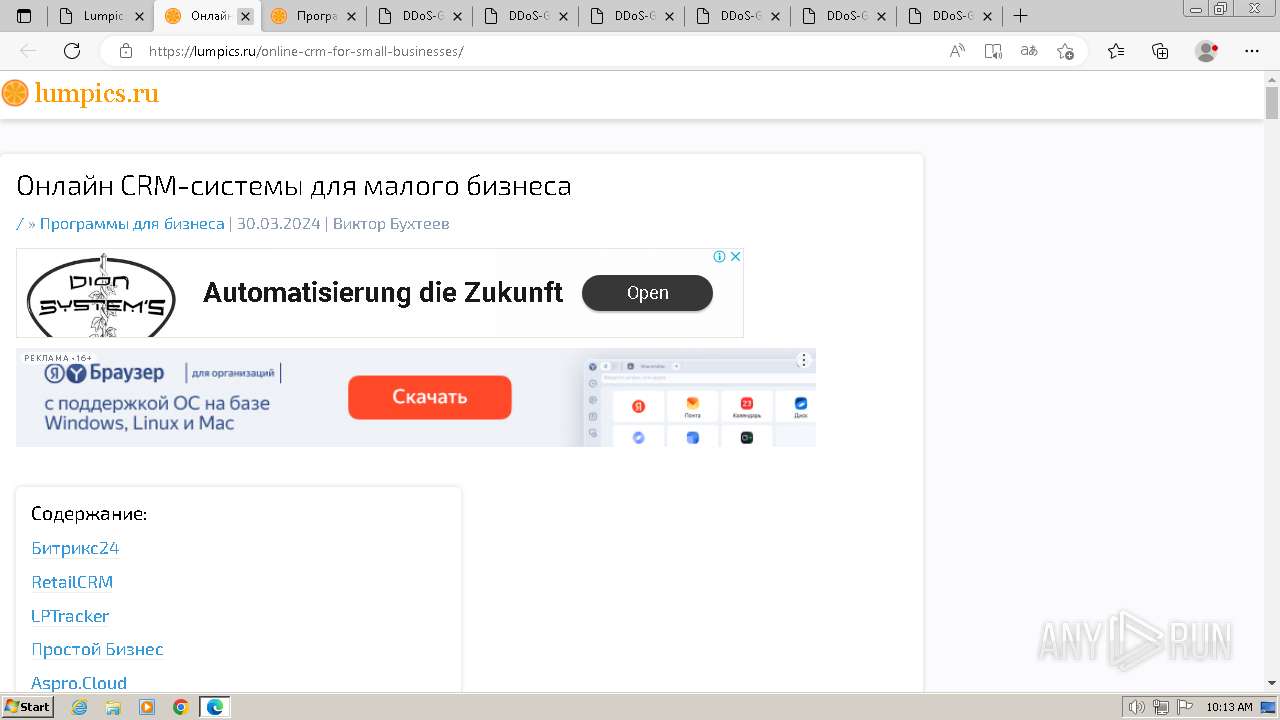Click the ad info icon on Automatisierung banner
The height and width of the screenshot is (720, 1280).
[x=719, y=256]
